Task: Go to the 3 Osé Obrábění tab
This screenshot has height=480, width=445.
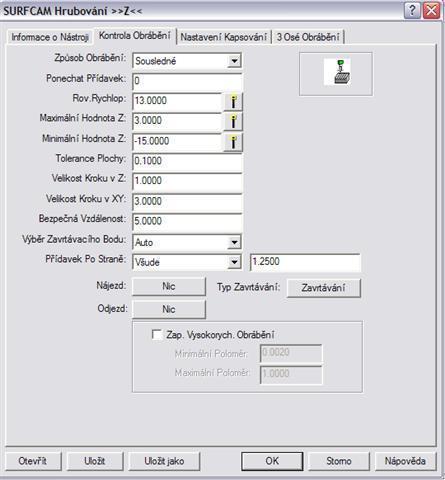Action: click(308, 37)
